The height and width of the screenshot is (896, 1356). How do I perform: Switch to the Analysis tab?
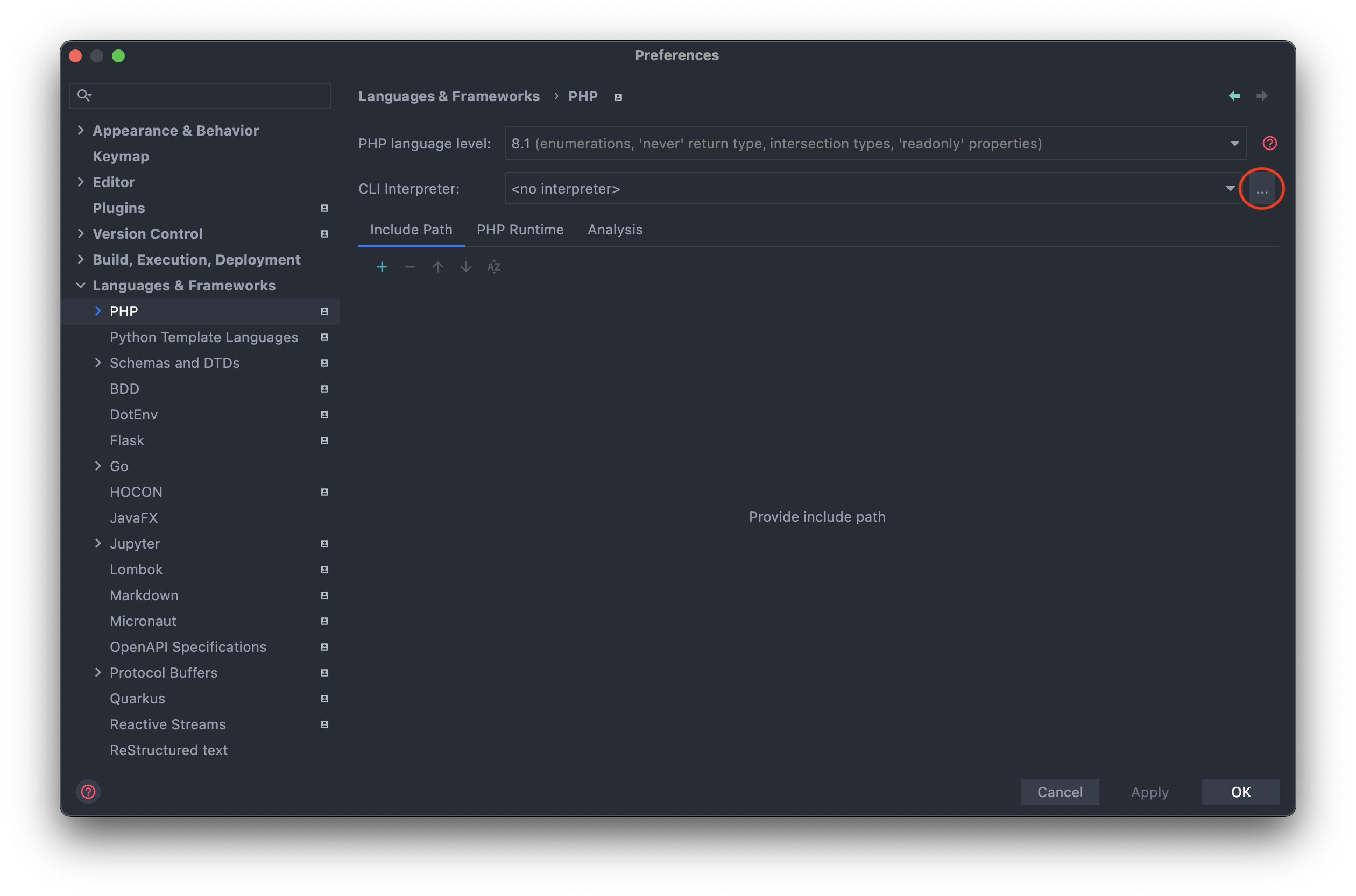[615, 229]
